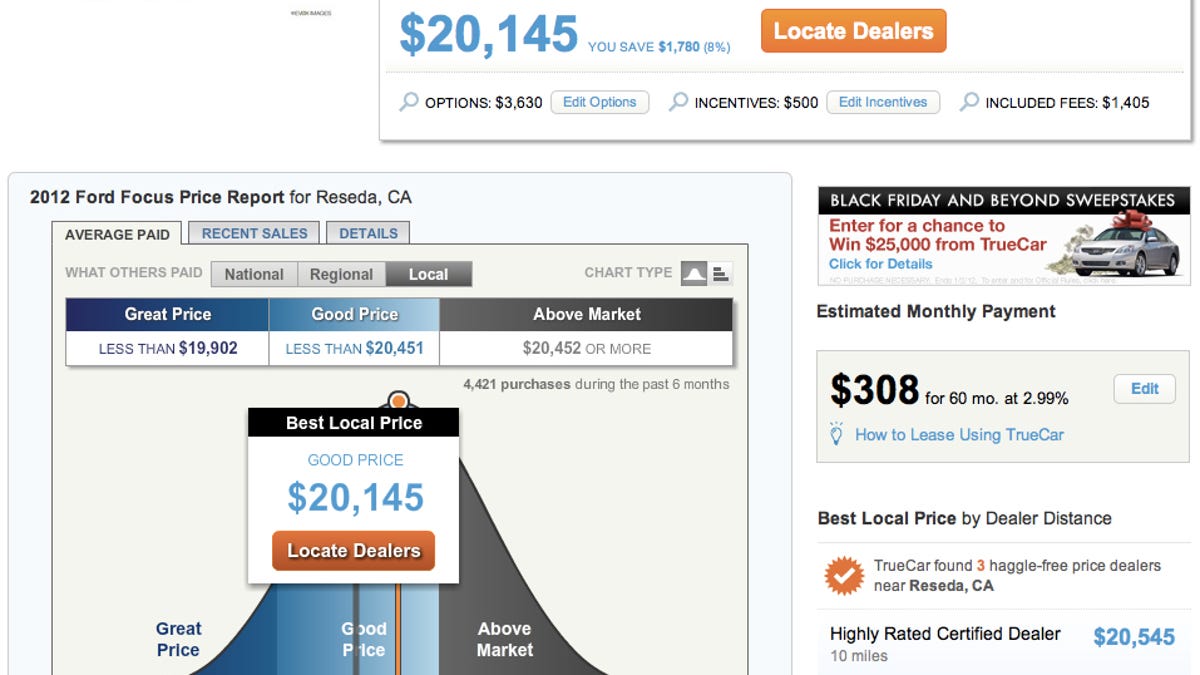The image size is (1200, 675).
Task: Click the orange price marker above the chart
Action: pyautogui.click(x=398, y=401)
